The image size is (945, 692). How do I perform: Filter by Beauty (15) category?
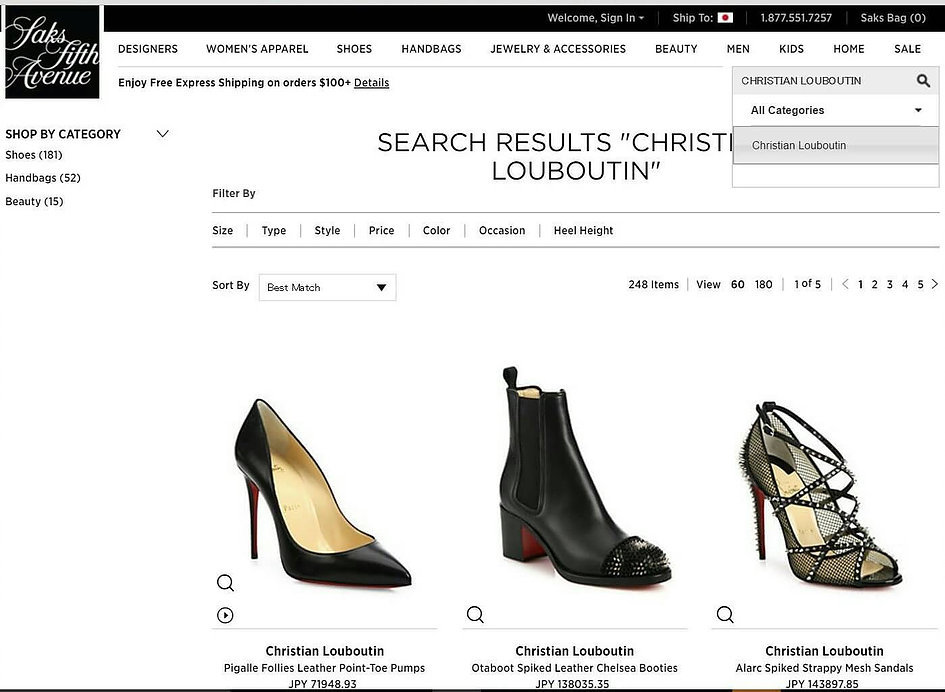tap(34, 201)
